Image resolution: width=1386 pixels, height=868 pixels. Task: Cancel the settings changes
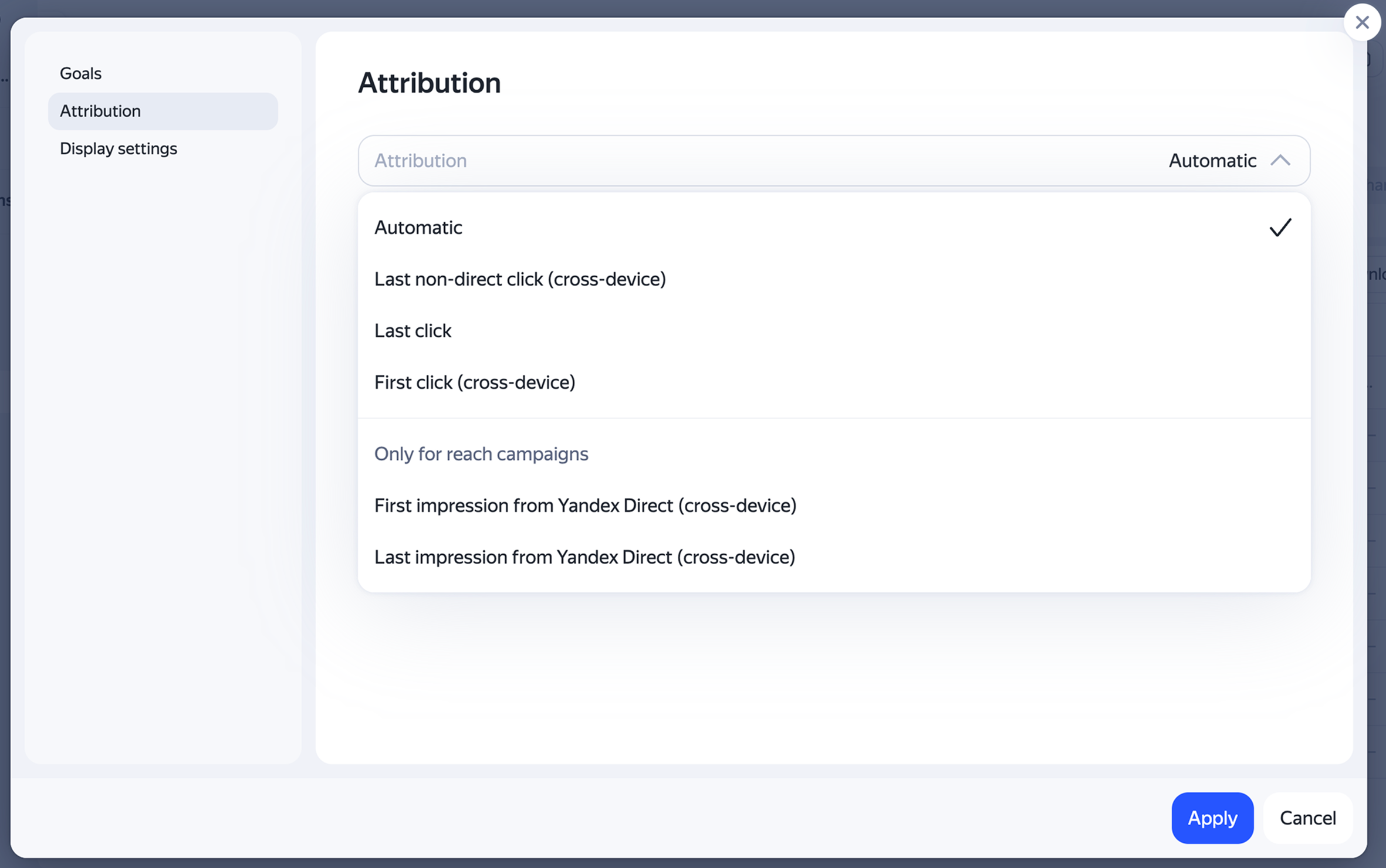(x=1307, y=818)
